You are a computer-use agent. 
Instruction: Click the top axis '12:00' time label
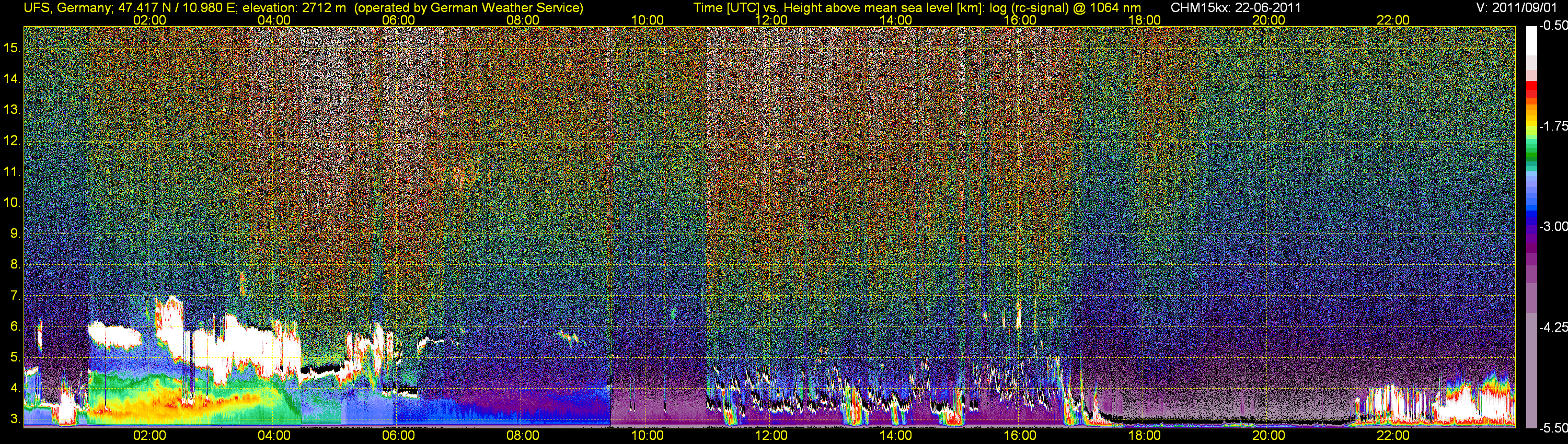(x=771, y=20)
